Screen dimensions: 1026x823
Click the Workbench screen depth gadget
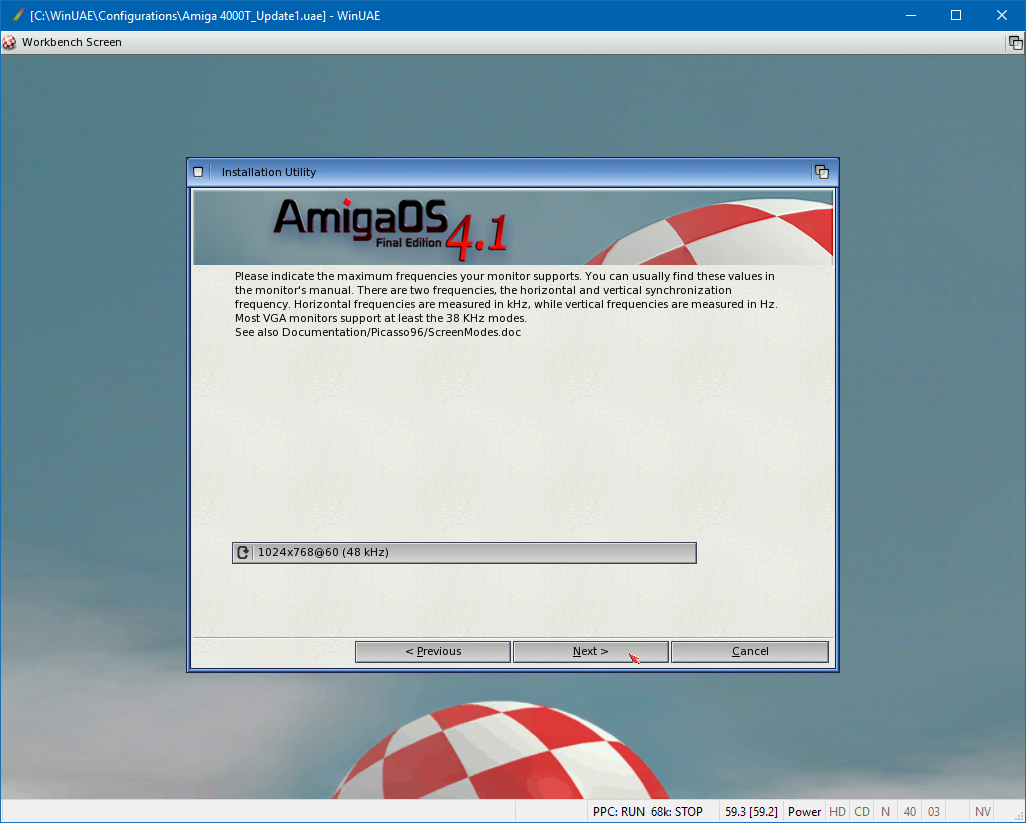pos(1015,43)
